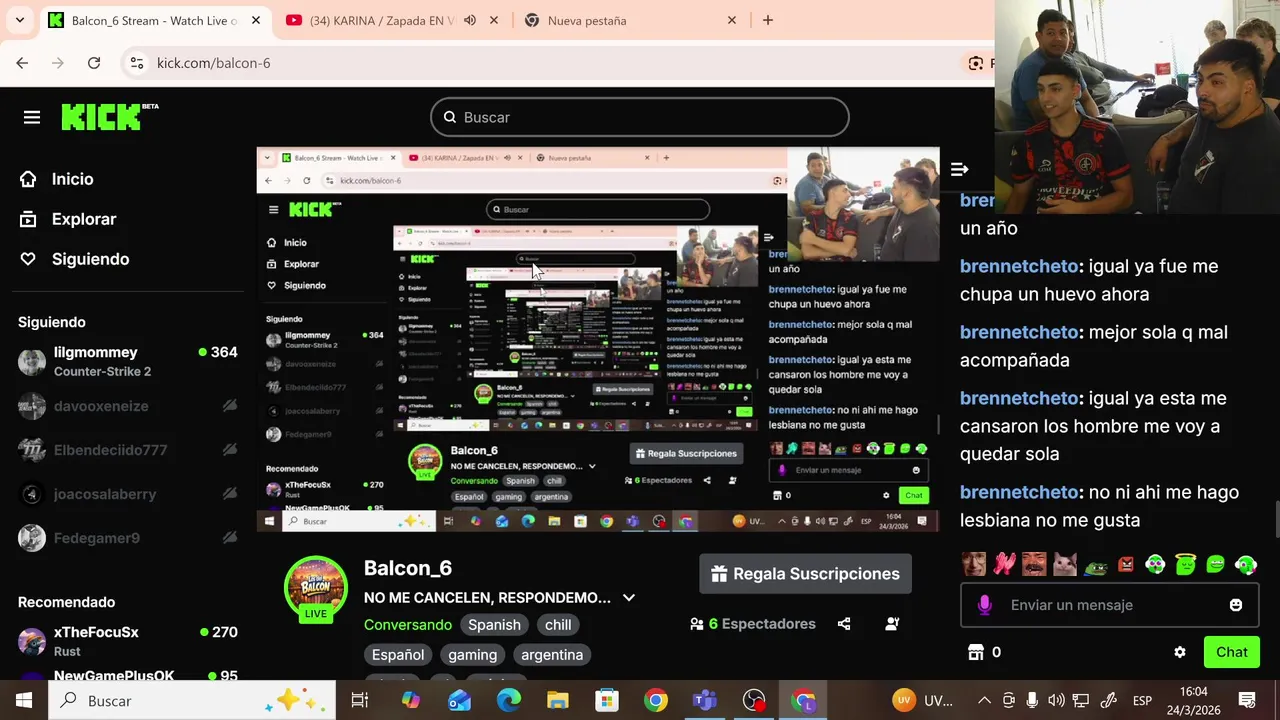Click the stream video player
Screen dimensions: 1280x720
(x=598, y=340)
